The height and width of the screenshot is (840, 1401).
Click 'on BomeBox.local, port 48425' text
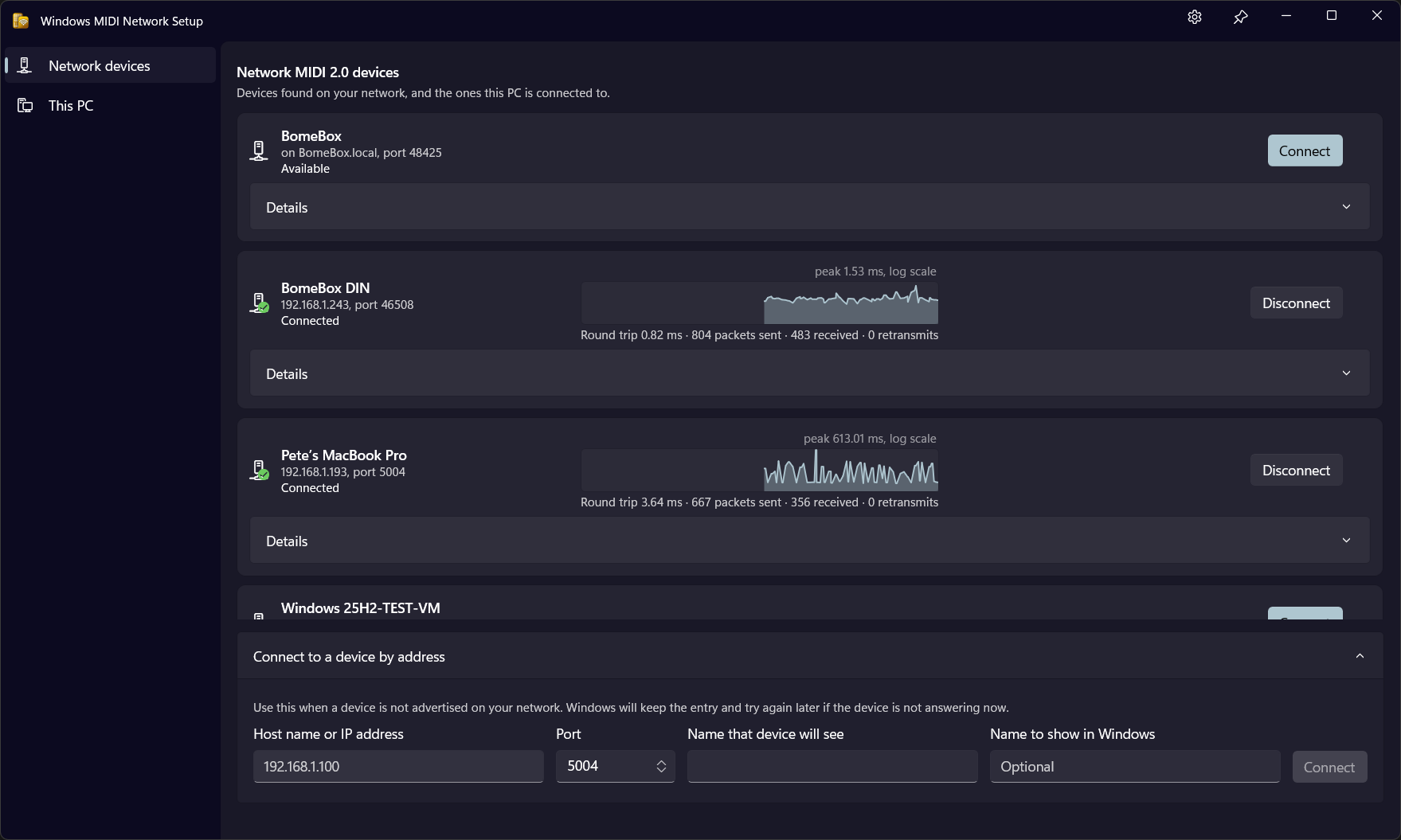[361, 153]
